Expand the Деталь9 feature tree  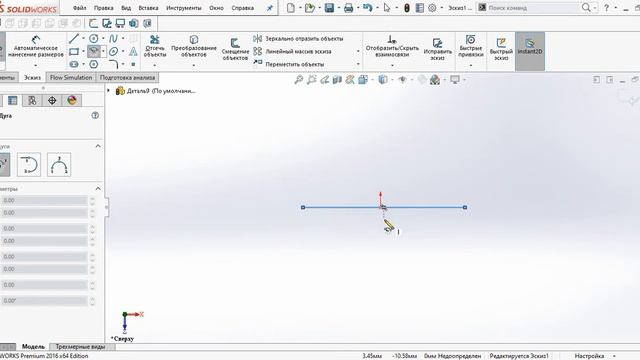109,91
